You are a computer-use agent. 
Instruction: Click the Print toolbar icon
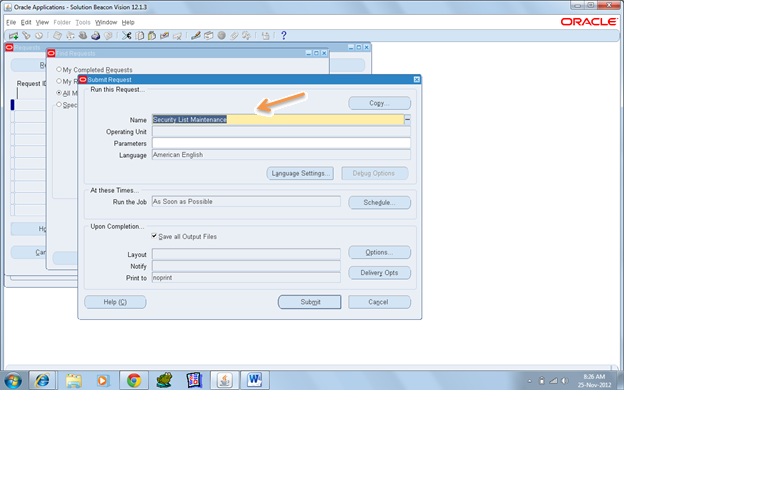point(96,36)
